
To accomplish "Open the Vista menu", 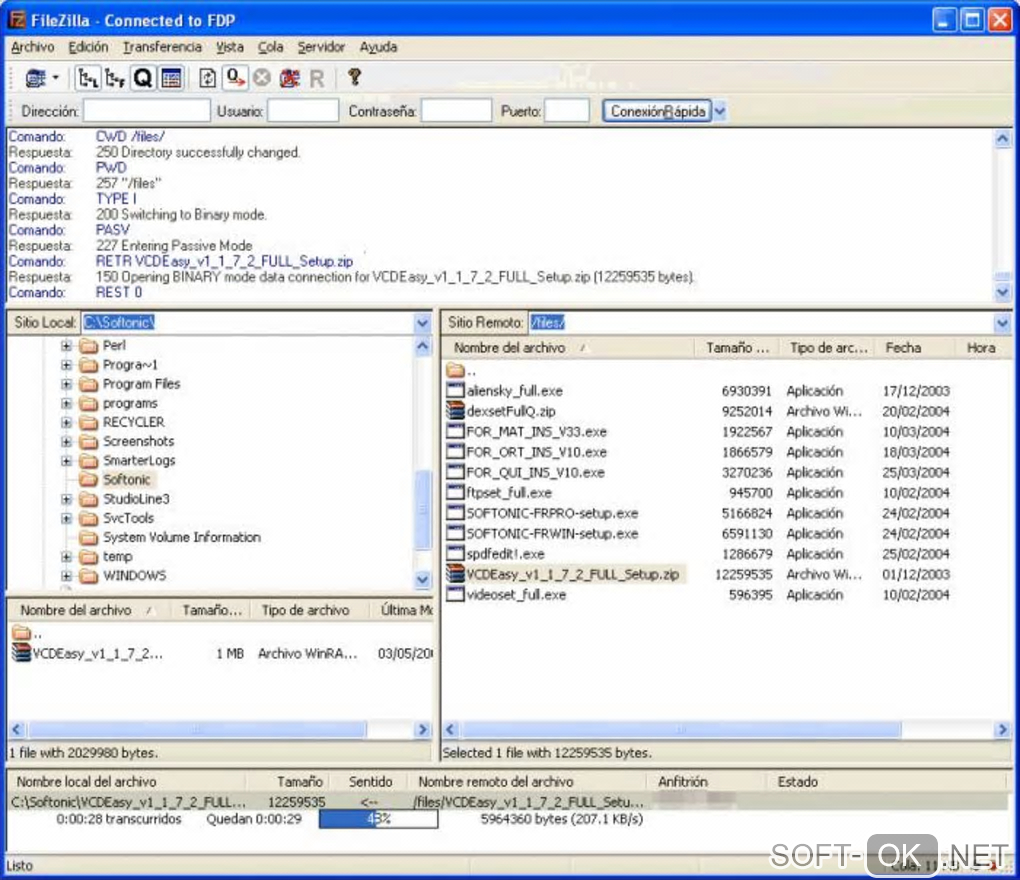I will click(230, 47).
